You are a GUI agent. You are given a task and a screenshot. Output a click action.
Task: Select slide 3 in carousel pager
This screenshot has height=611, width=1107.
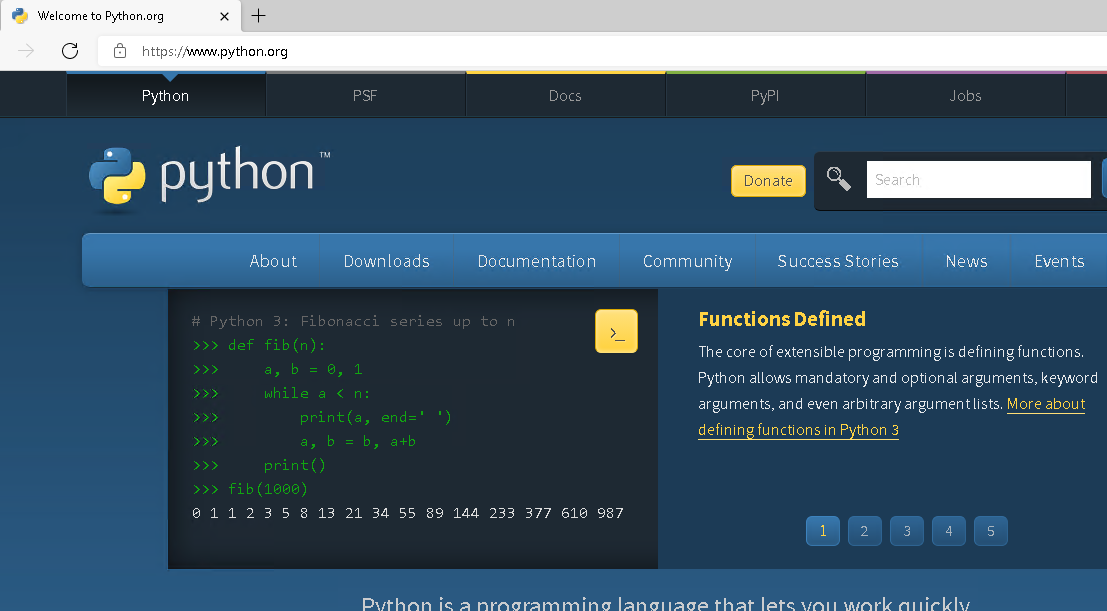[x=906, y=531]
